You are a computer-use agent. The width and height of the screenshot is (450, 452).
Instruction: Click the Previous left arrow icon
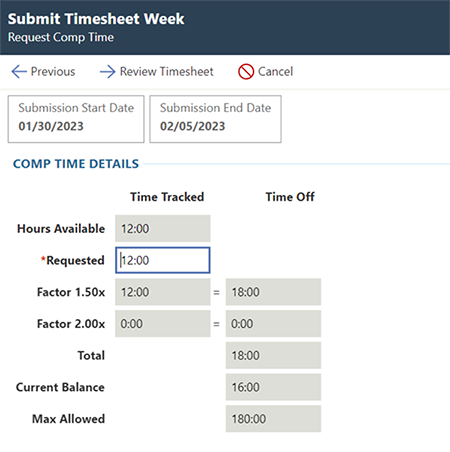[19, 72]
